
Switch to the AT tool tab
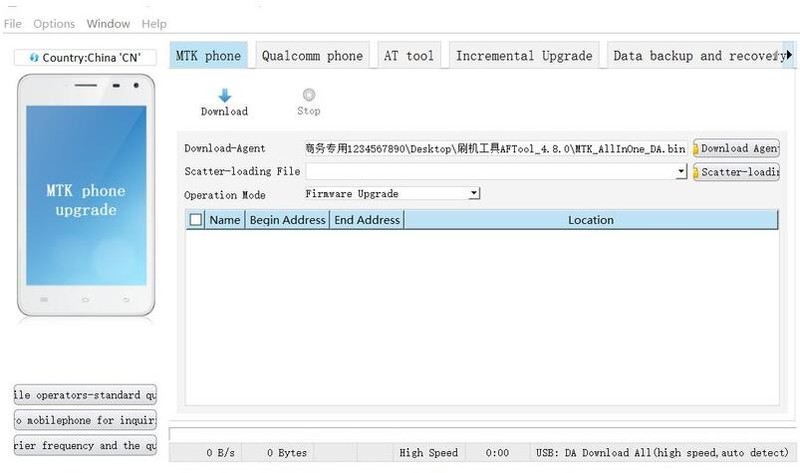point(409,56)
